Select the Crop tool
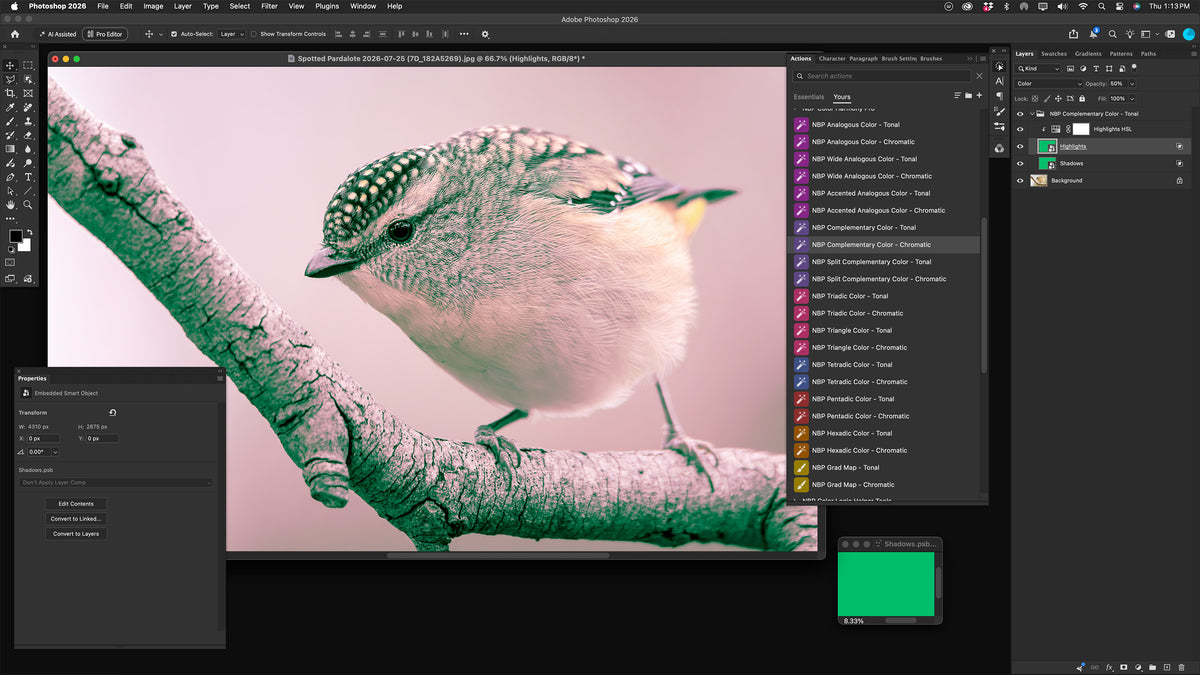 click(10, 93)
